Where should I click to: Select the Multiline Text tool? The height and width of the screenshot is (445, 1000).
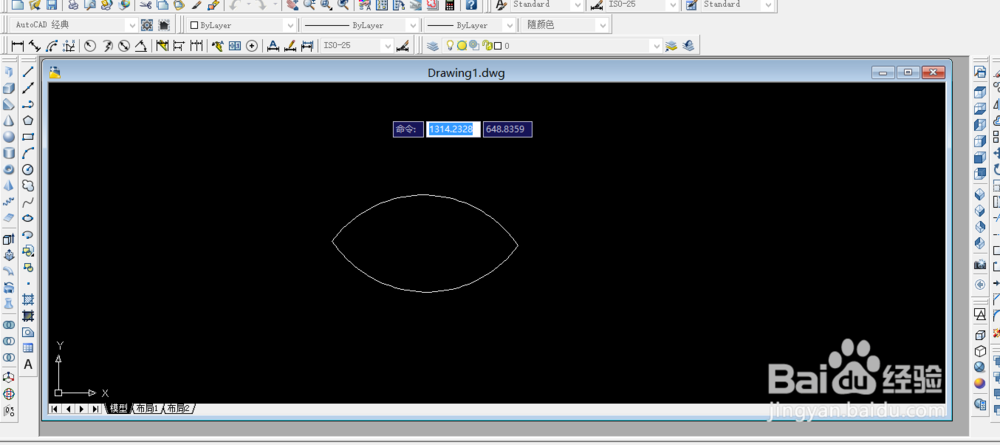pos(28,365)
